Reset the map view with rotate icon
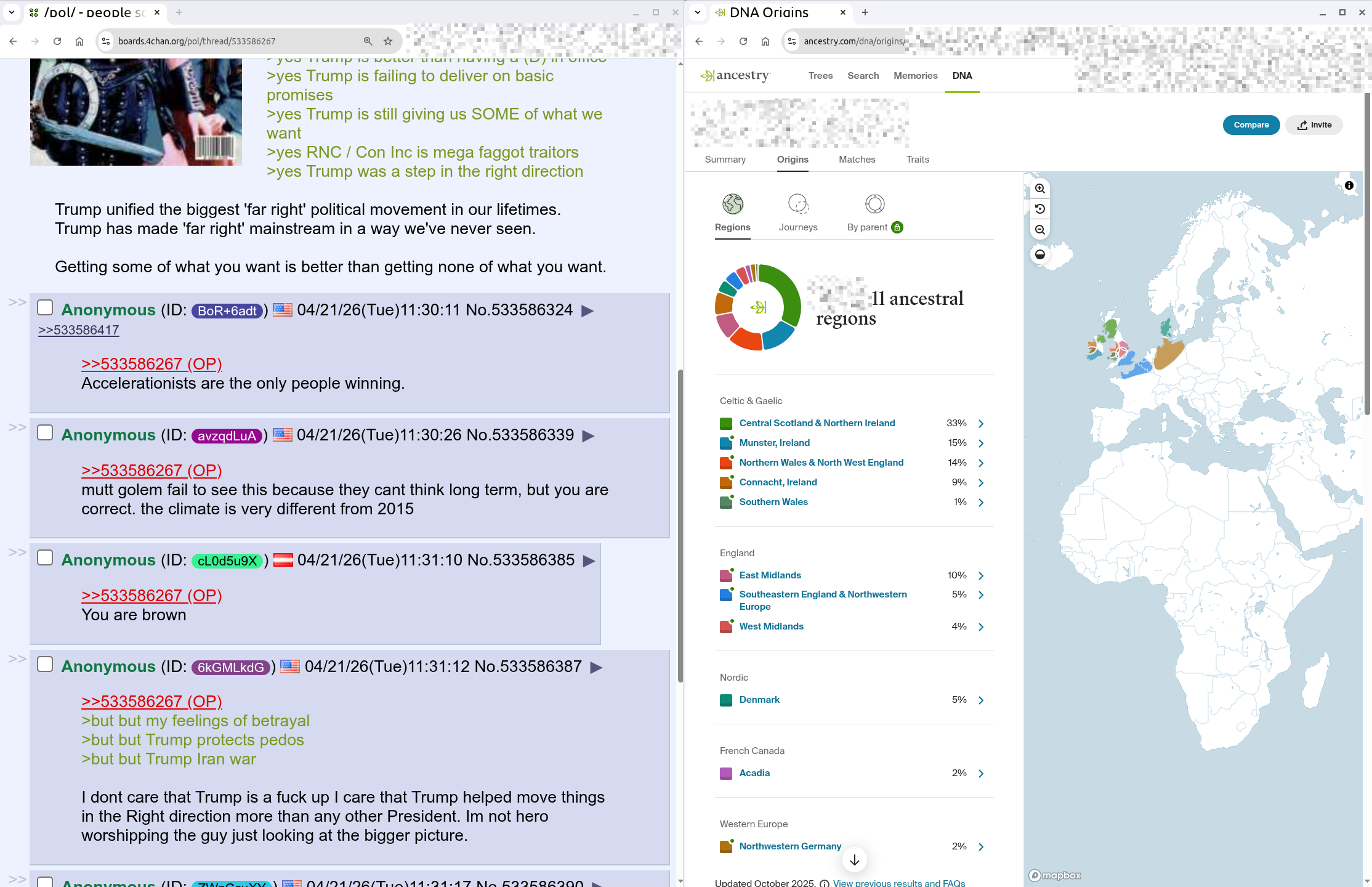 pyautogui.click(x=1040, y=209)
